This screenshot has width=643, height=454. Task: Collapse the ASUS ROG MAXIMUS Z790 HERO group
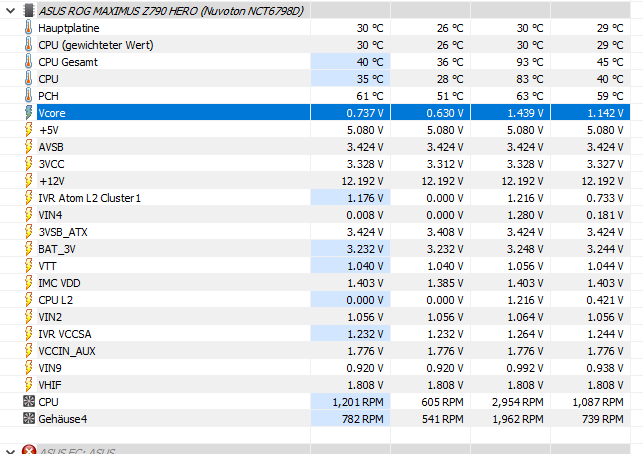coord(11,11)
